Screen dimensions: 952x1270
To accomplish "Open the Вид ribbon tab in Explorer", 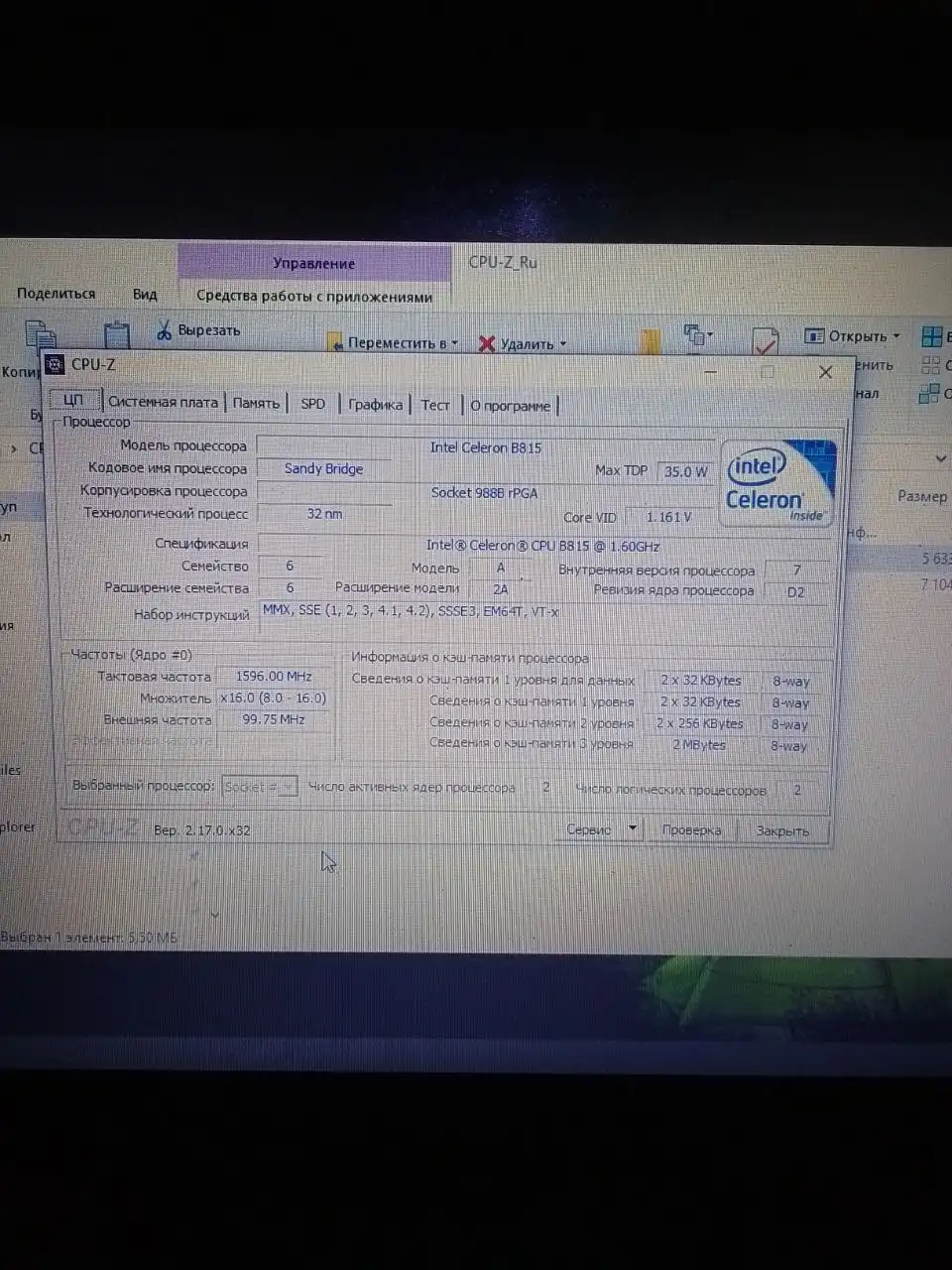I will pyautogui.click(x=145, y=294).
